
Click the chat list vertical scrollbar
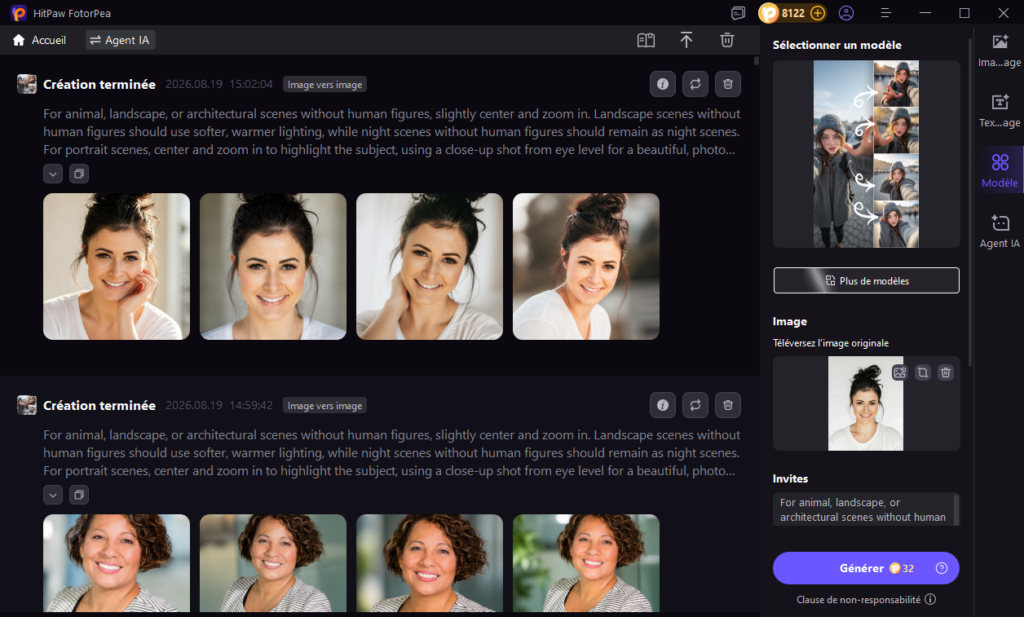point(756,61)
